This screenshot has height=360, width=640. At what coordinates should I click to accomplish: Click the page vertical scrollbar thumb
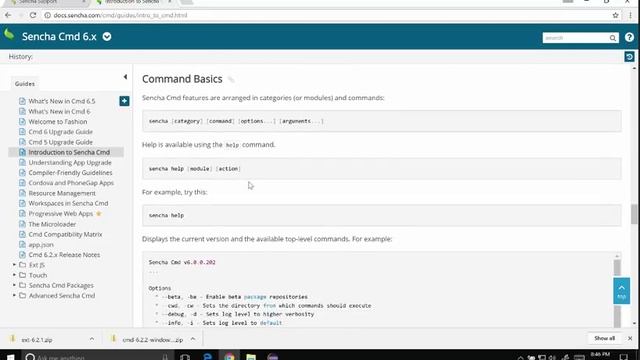633,214
